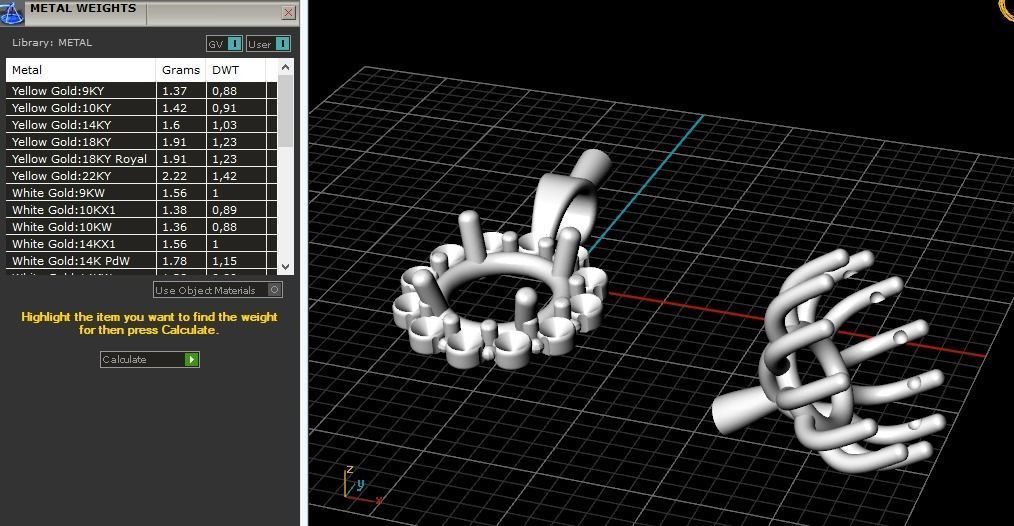Select the White Gold:10KW row
Screen dimensions: 1014x526
(x=142, y=226)
